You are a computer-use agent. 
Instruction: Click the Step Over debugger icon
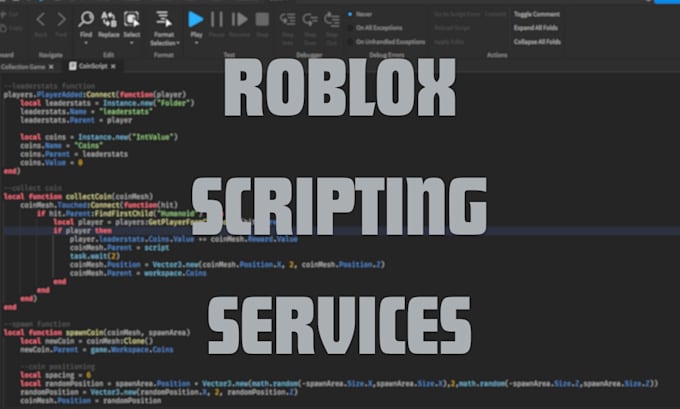(x=310, y=20)
